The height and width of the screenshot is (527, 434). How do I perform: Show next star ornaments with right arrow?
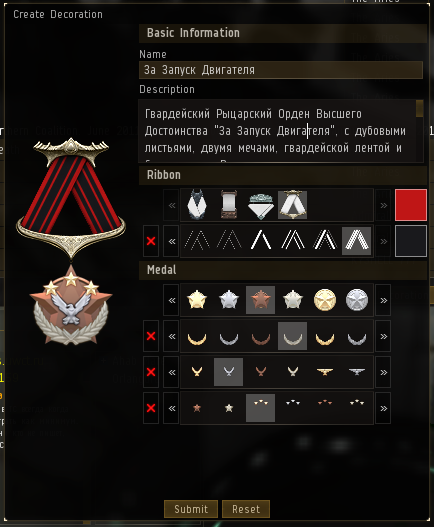(383, 408)
